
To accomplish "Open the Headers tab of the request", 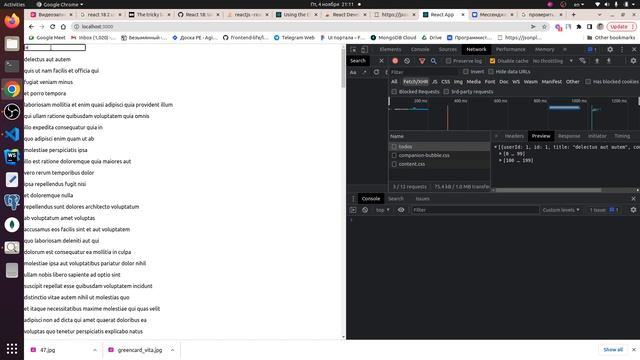I will pyautogui.click(x=514, y=136).
